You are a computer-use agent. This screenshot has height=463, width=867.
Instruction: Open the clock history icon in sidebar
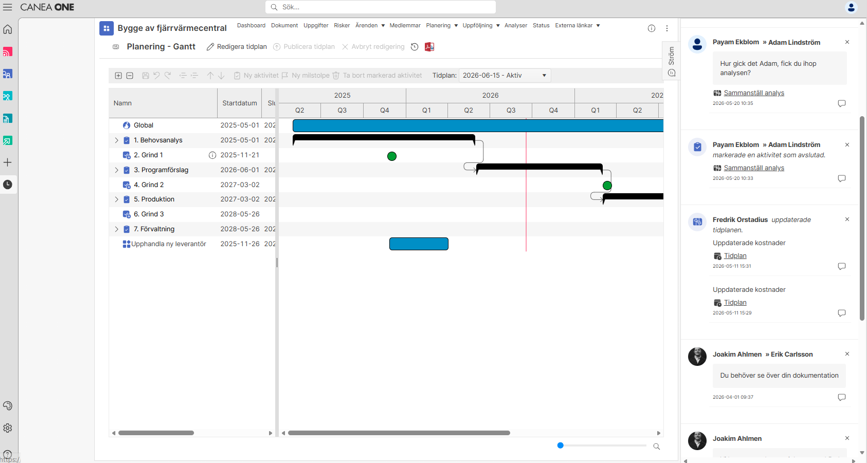point(8,185)
